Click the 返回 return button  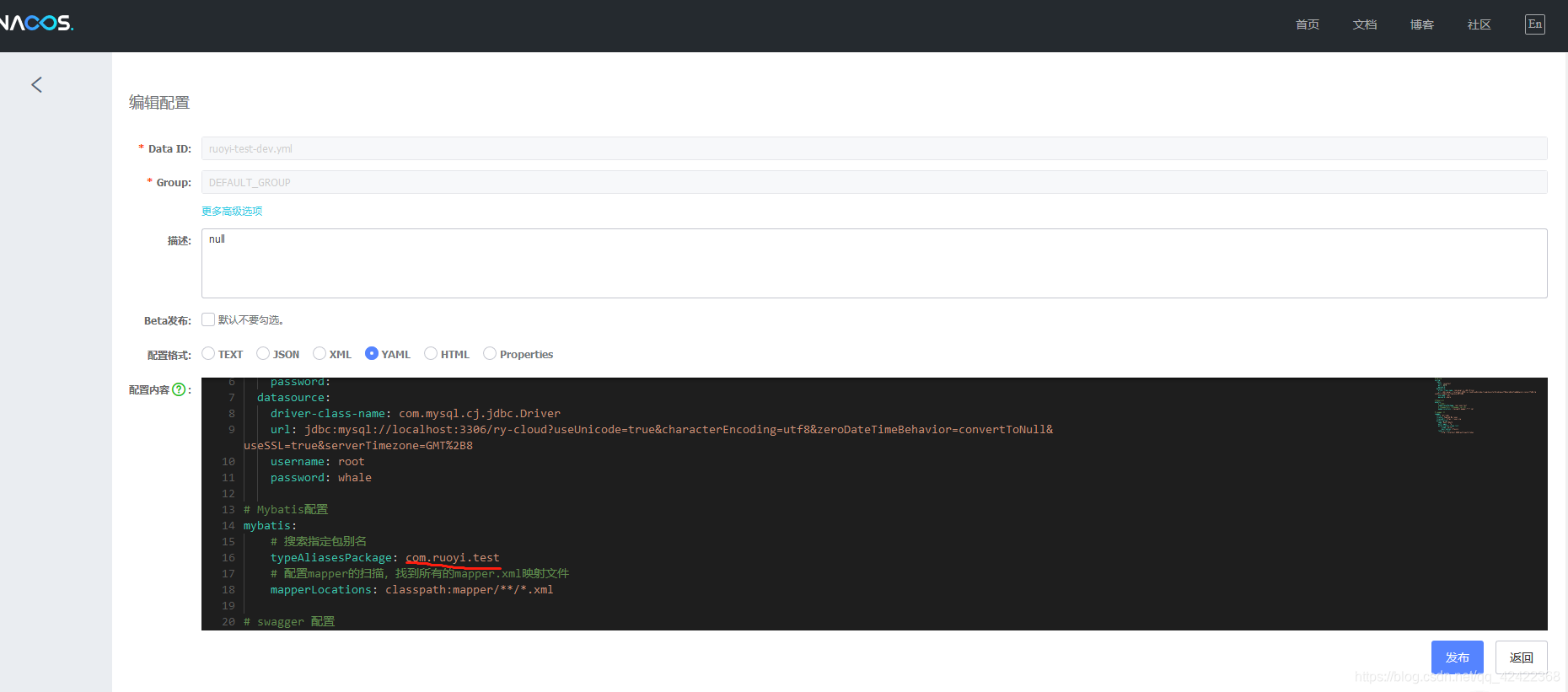click(1522, 657)
